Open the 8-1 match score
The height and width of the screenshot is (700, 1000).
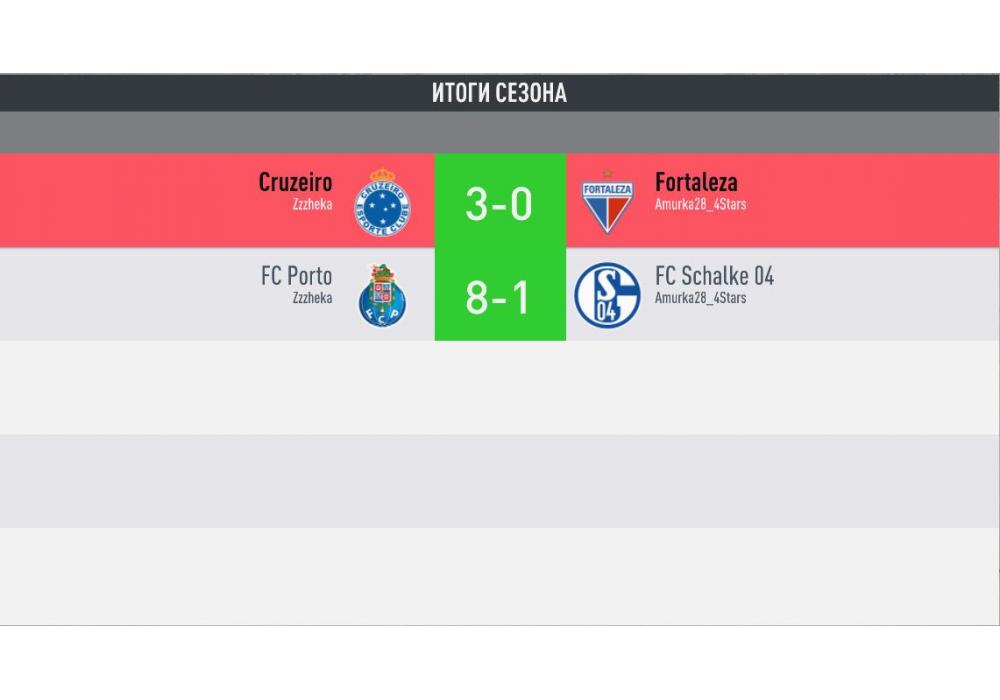coord(499,297)
